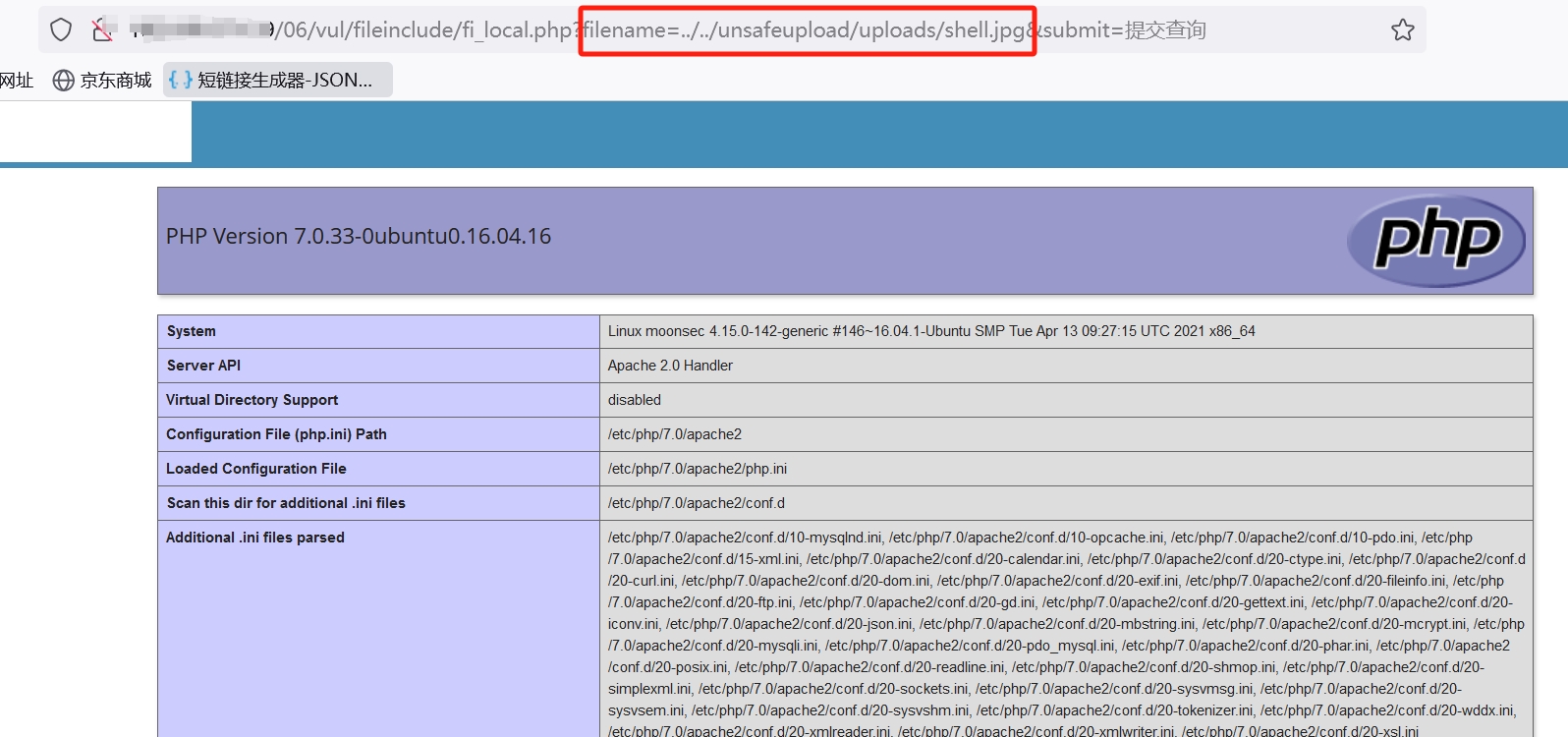Click the Linux moonsec system value
The width and height of the screenshot is (1568, 737).
click(x=931, y=331)
